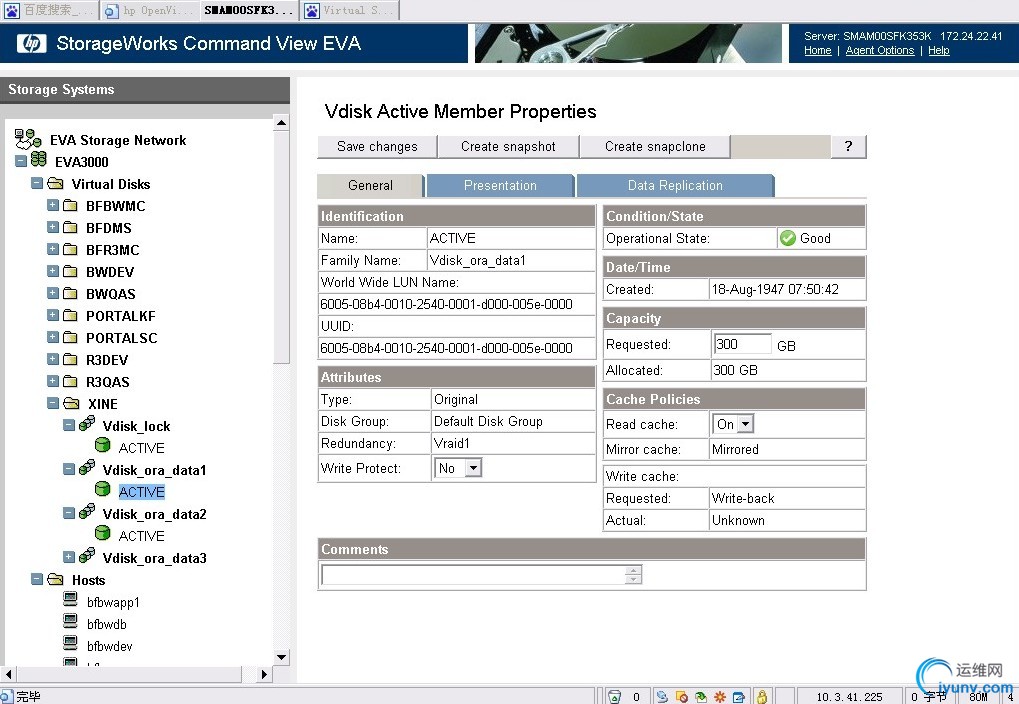Collapse the XINE folder node

pyautogui.click(x=53, y=404)
